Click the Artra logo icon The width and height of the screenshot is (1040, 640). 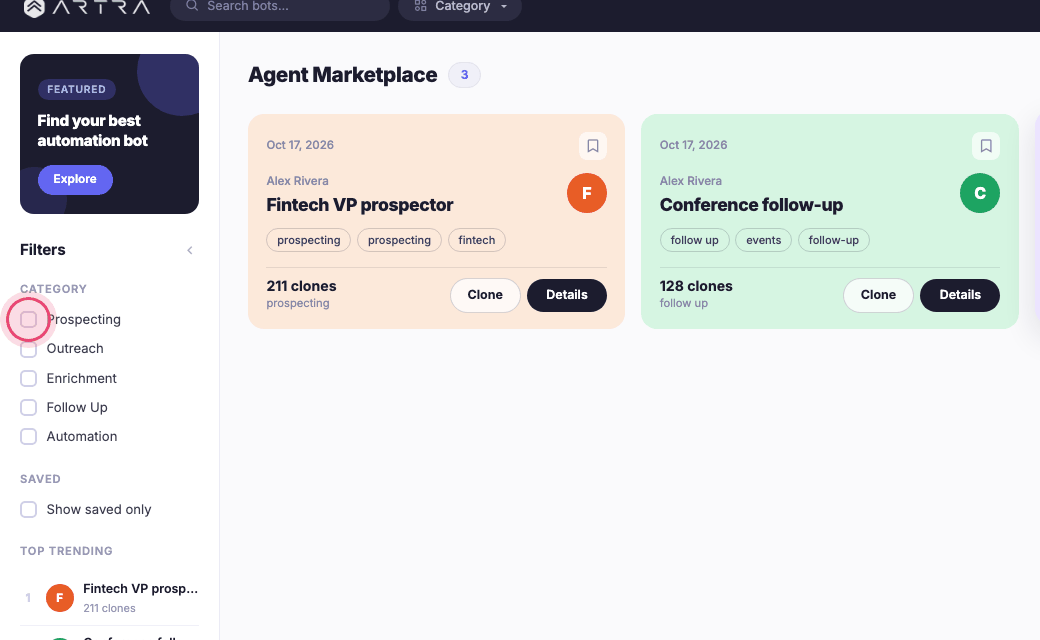34,7
